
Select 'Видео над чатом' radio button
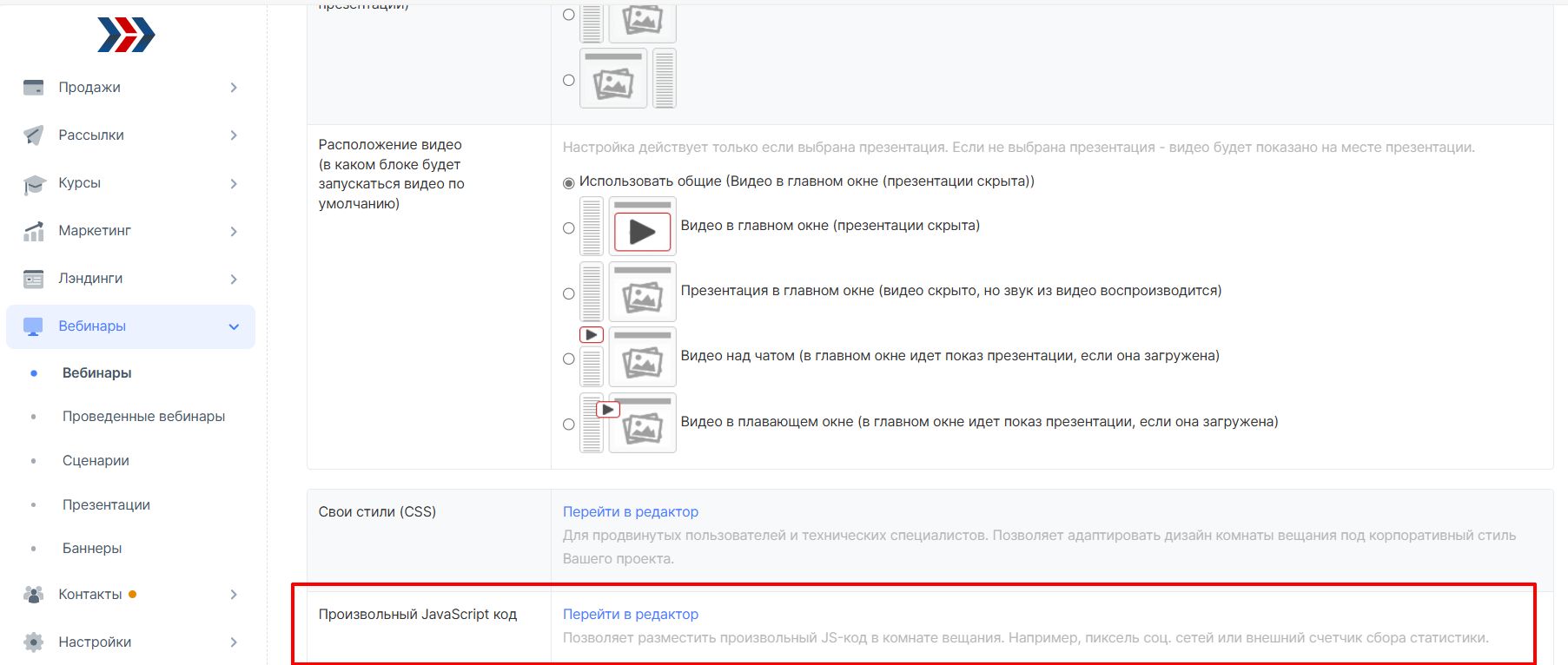(569, 359)
